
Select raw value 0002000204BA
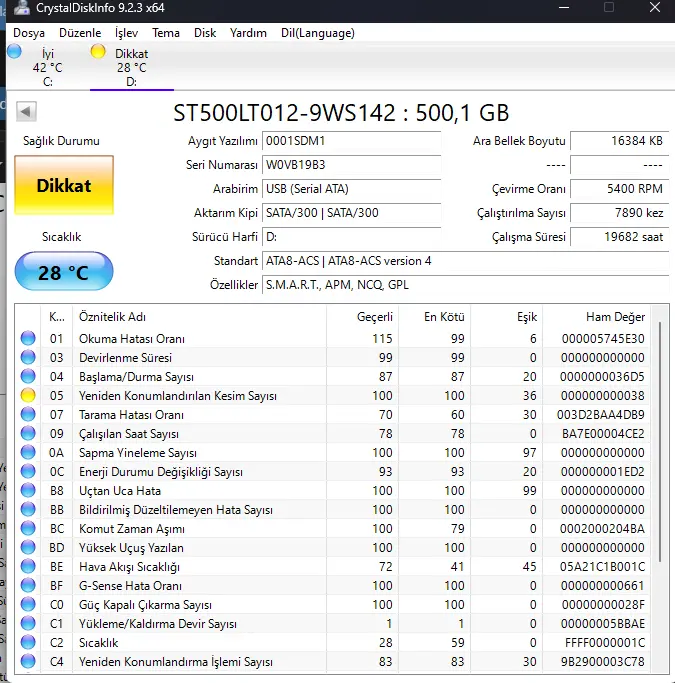tap(602, 529)
